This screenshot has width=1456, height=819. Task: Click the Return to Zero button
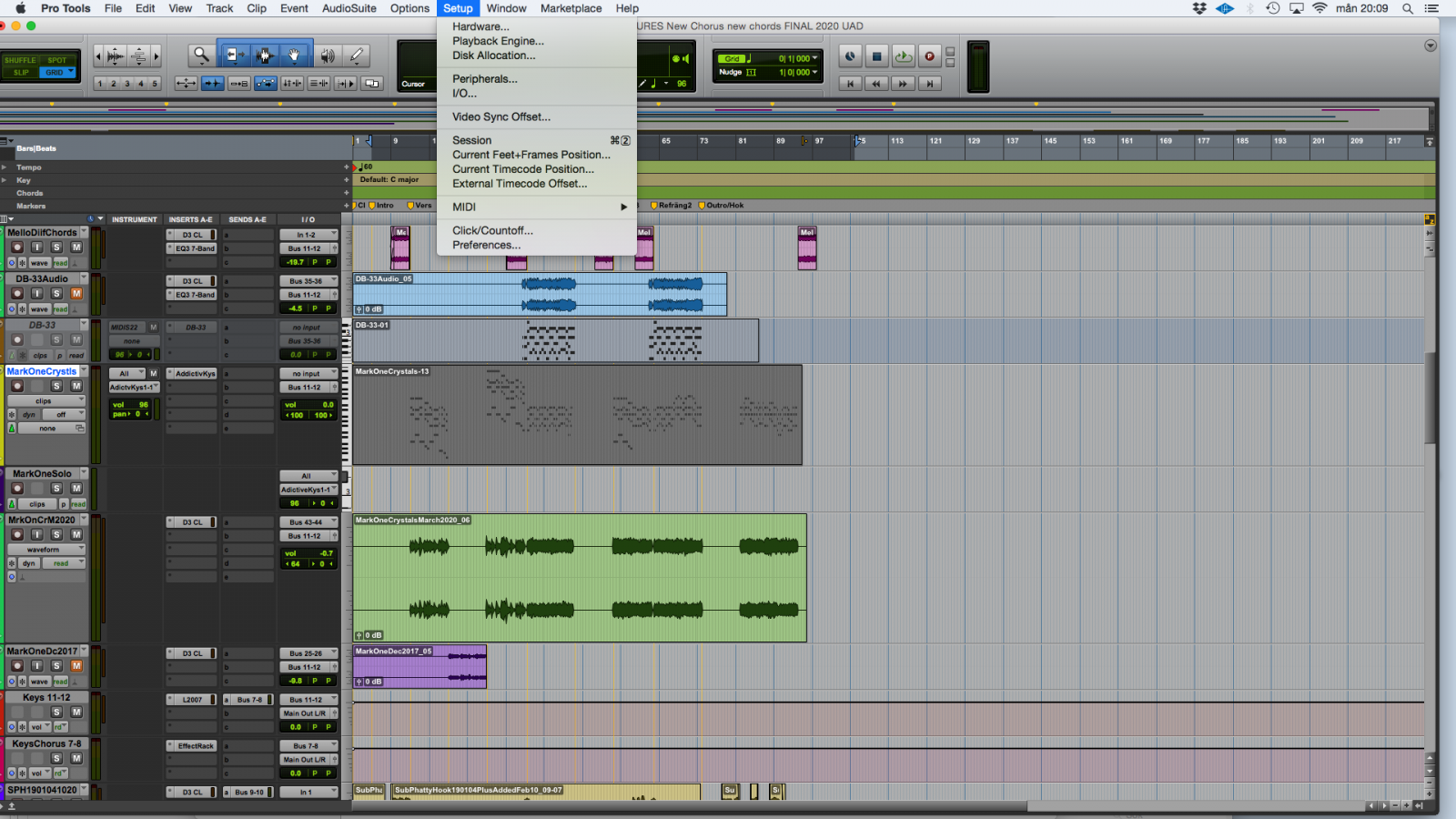coord(850,84)
